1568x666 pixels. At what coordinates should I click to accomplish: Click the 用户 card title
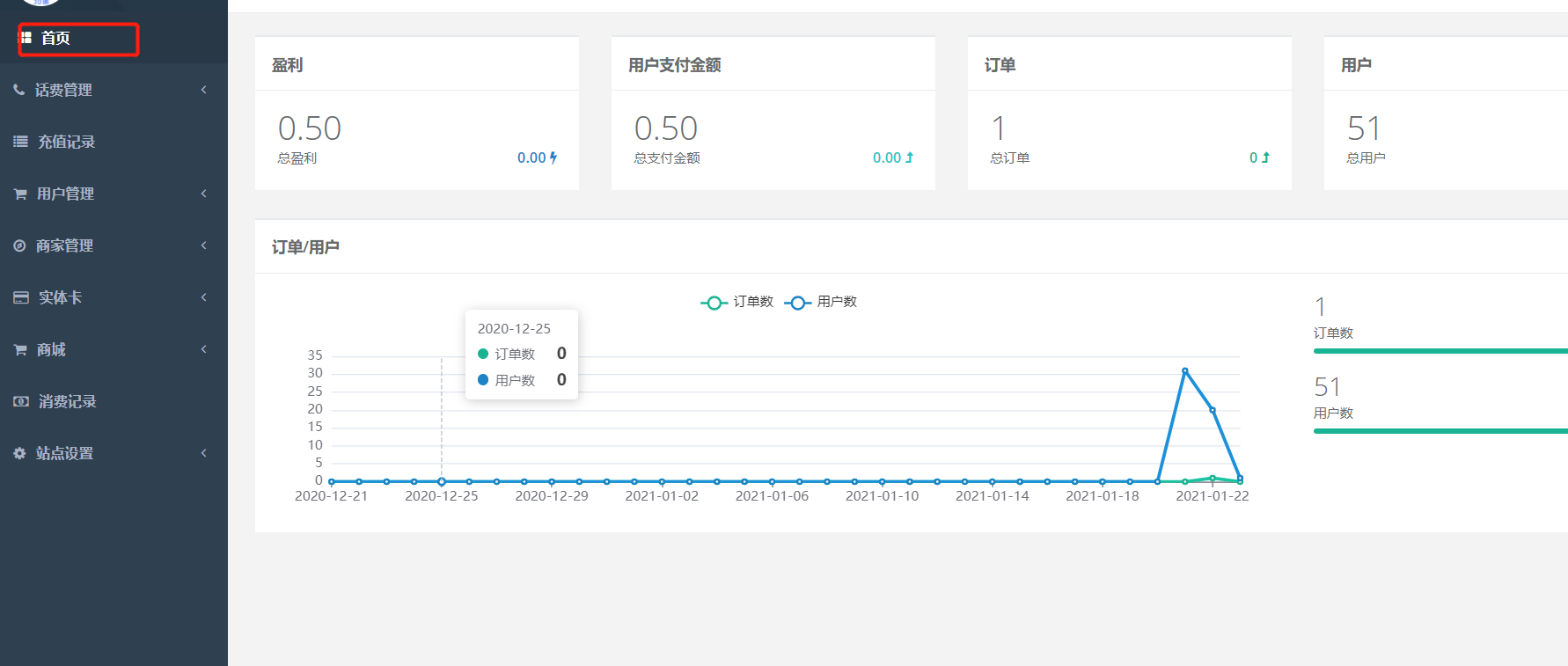tap(1357, 65)
